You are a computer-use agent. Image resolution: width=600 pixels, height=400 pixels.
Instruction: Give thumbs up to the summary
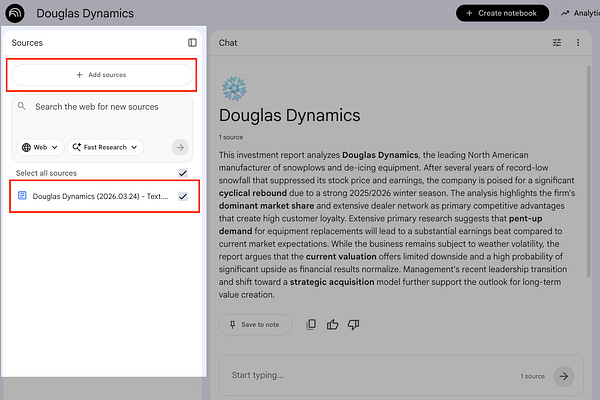click(332, 325)
